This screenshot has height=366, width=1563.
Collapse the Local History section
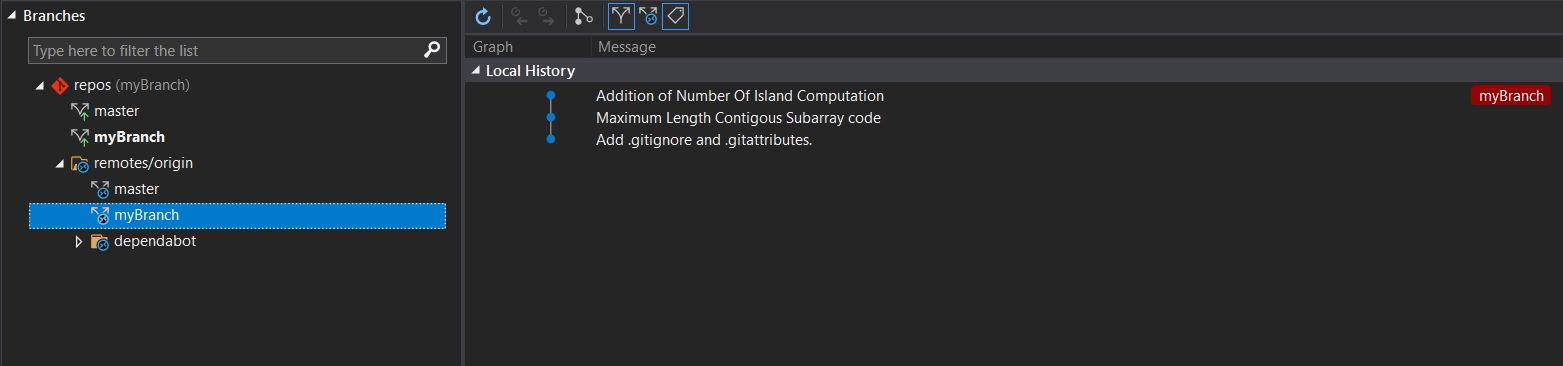[475, 72]
